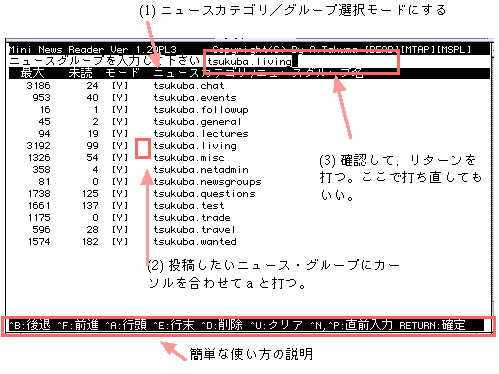Click the [MSPL] status indicator
Viewport: 499px width, 374px height.
(454, 50)
